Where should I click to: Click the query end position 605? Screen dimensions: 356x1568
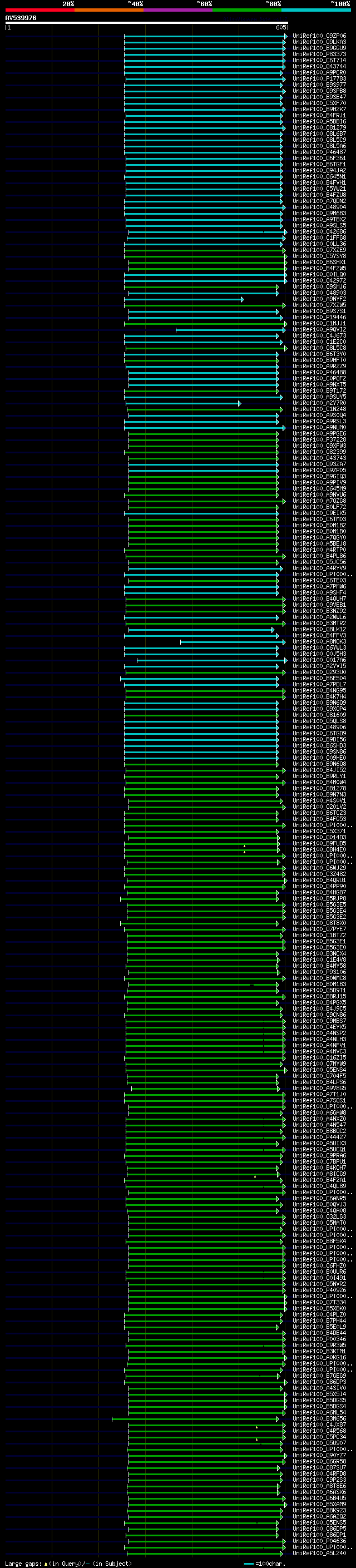pos(280,27)
